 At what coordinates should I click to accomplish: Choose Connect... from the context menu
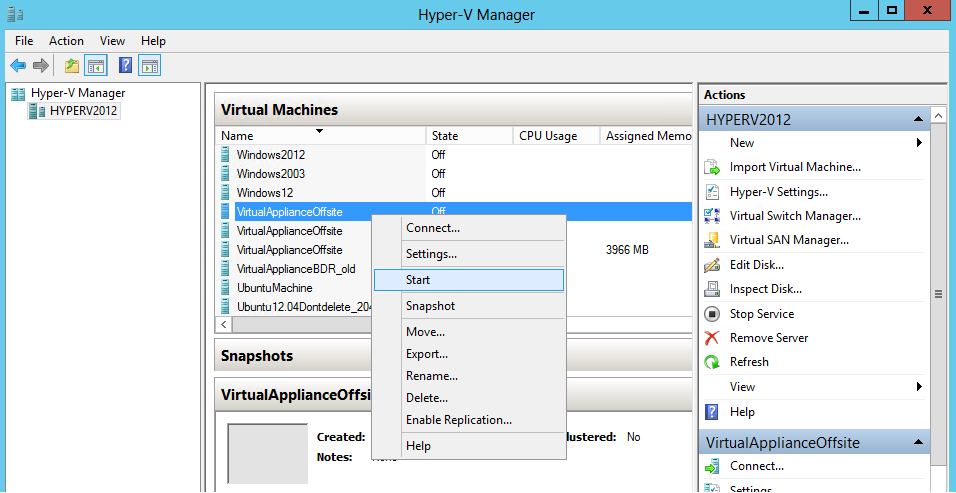point(468,228)
